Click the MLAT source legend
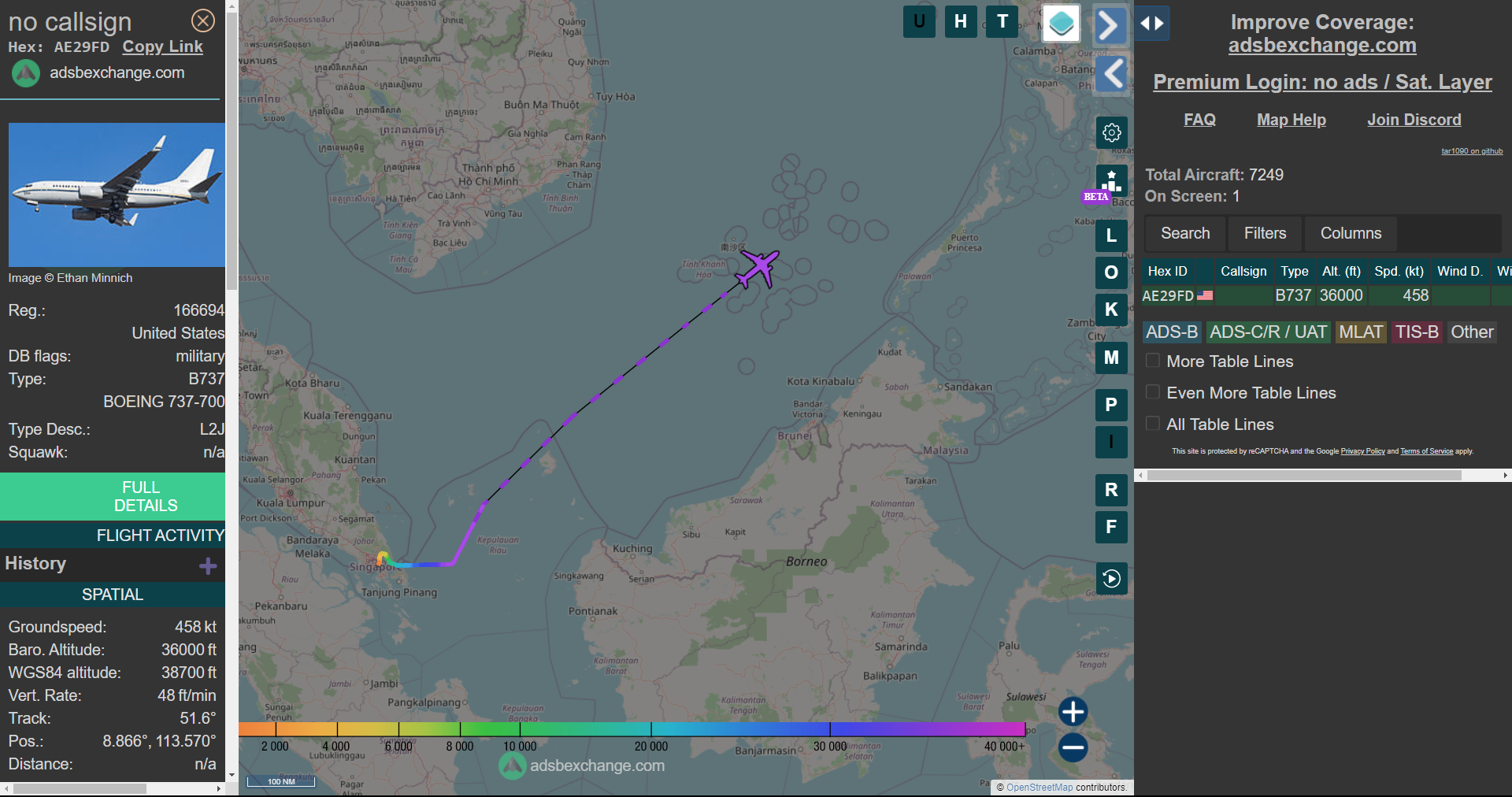Viewport: 1512px width, 797px height. coord(1361,332)
